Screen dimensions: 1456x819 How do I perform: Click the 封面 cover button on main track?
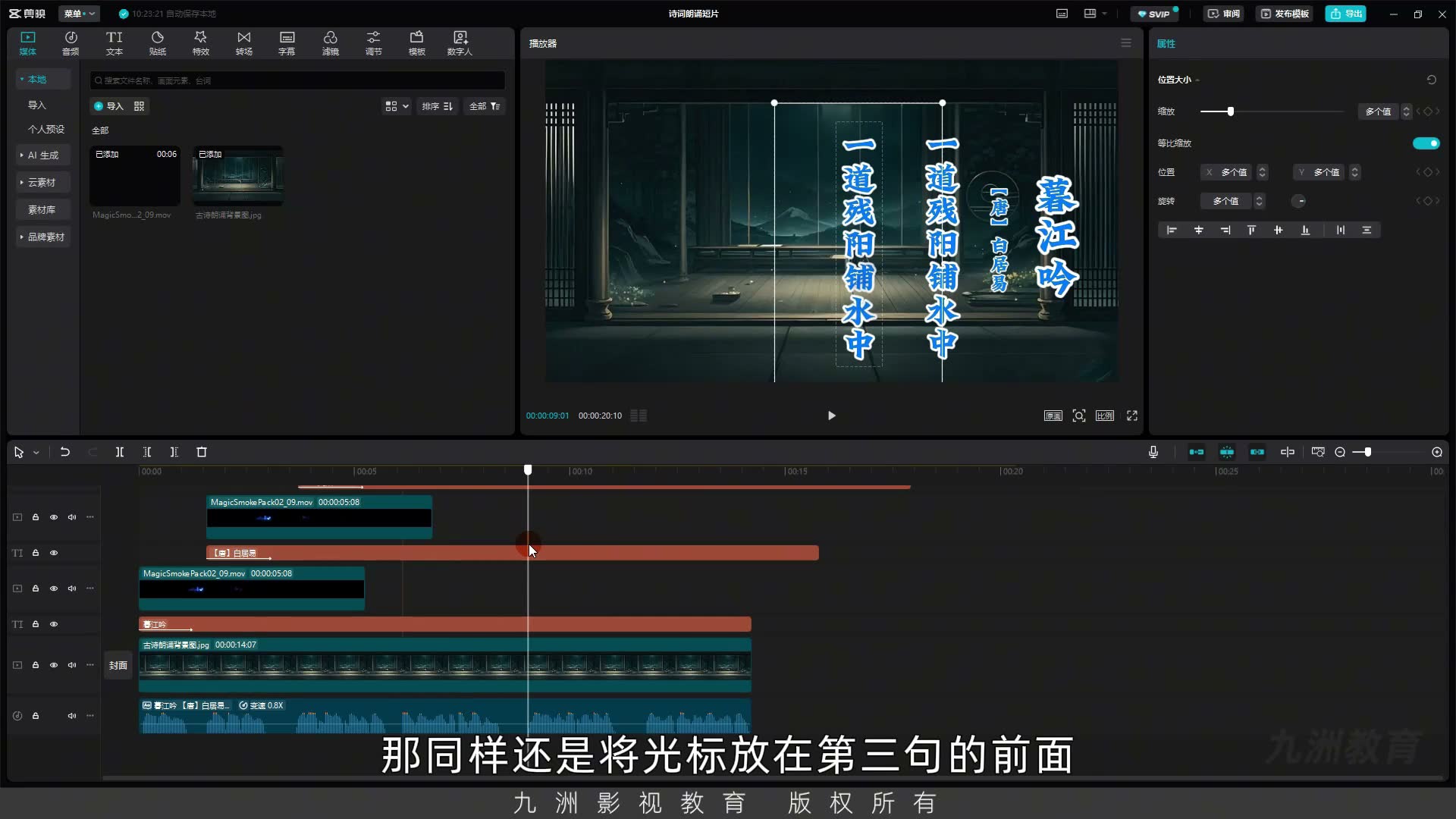coord(118,665)
